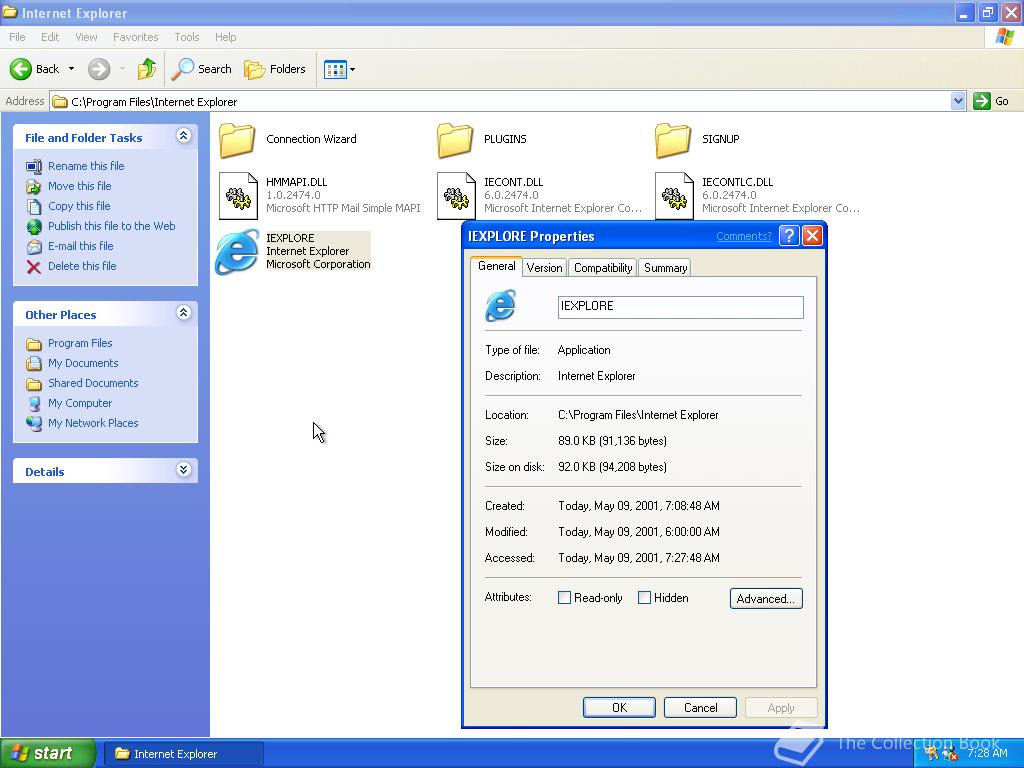Click the Copy this file icon
This screenshot has height=768, width=1024.
click(34, 206)
